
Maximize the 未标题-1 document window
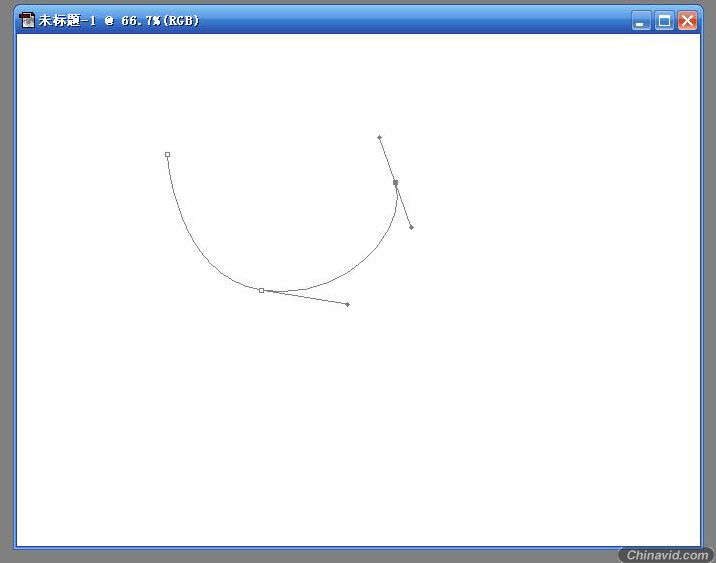coord(664,21)
